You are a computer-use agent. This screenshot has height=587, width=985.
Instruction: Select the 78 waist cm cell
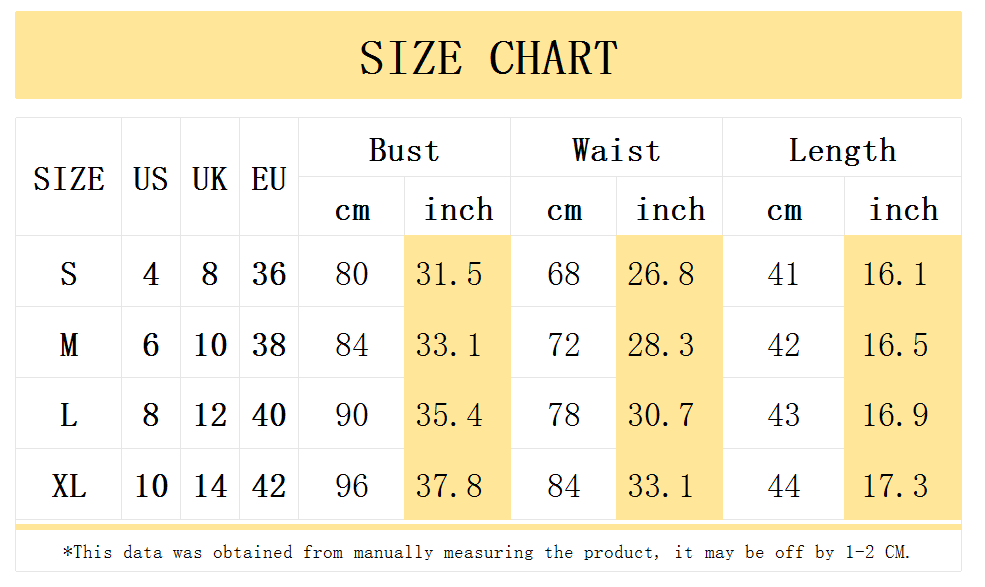(x=563, y=414)
